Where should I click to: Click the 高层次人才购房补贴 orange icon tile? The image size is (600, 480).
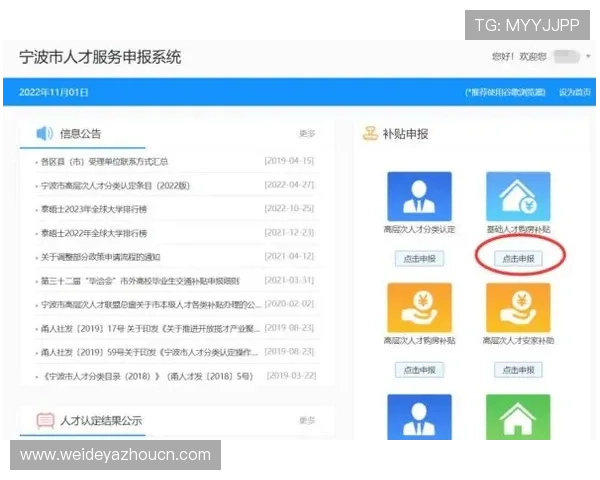point(419,307)
